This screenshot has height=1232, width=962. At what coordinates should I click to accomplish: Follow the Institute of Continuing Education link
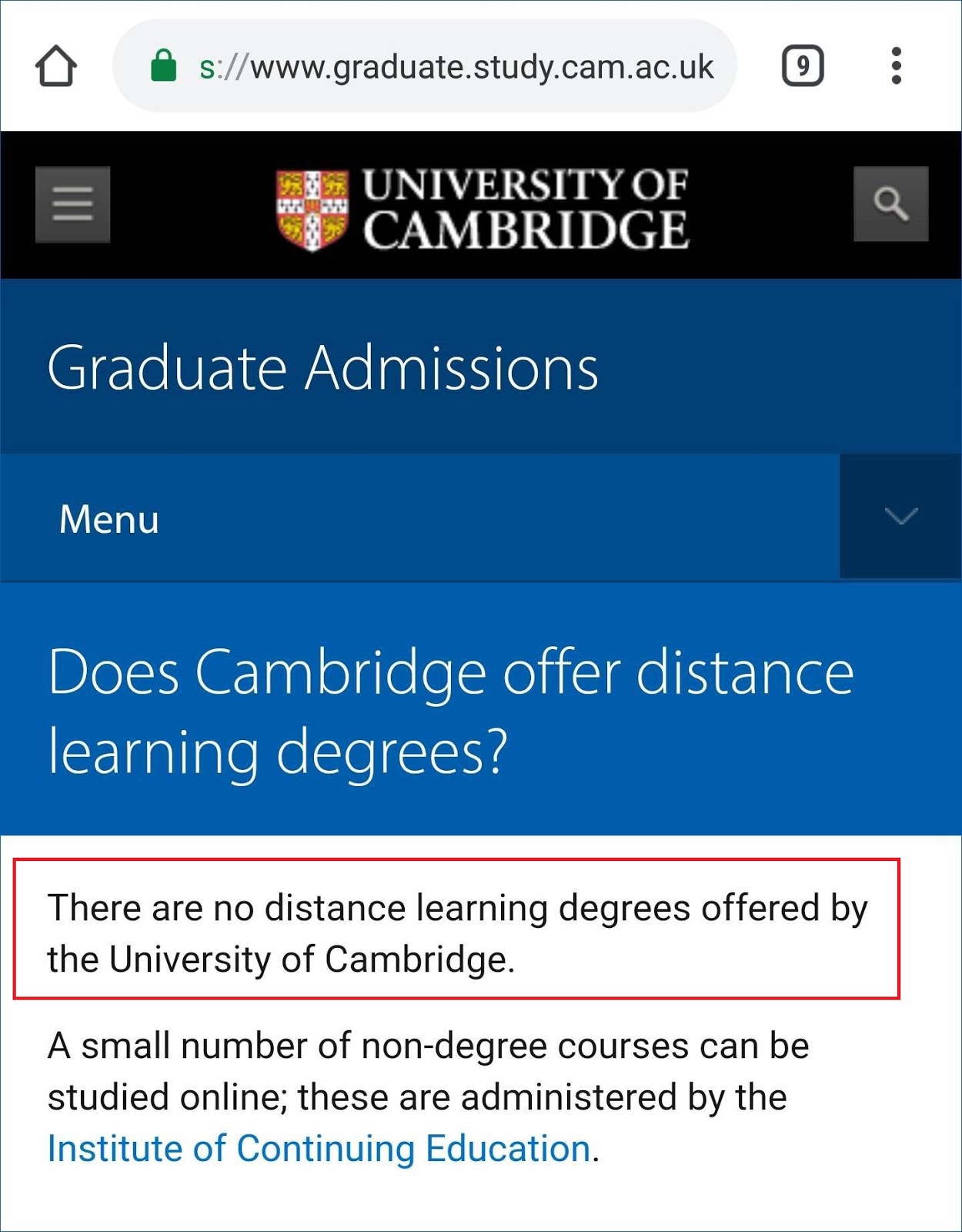[x=319, y=1148]
